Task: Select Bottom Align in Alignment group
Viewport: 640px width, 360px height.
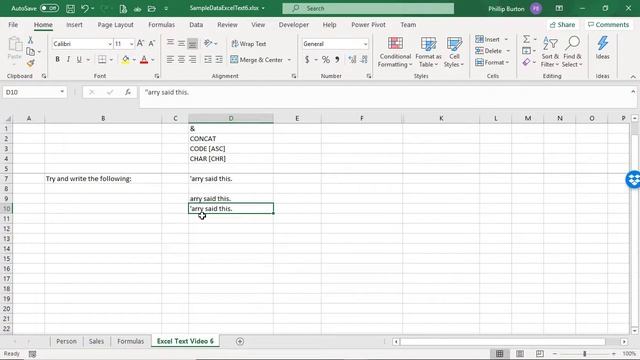Action: (192, 43)
